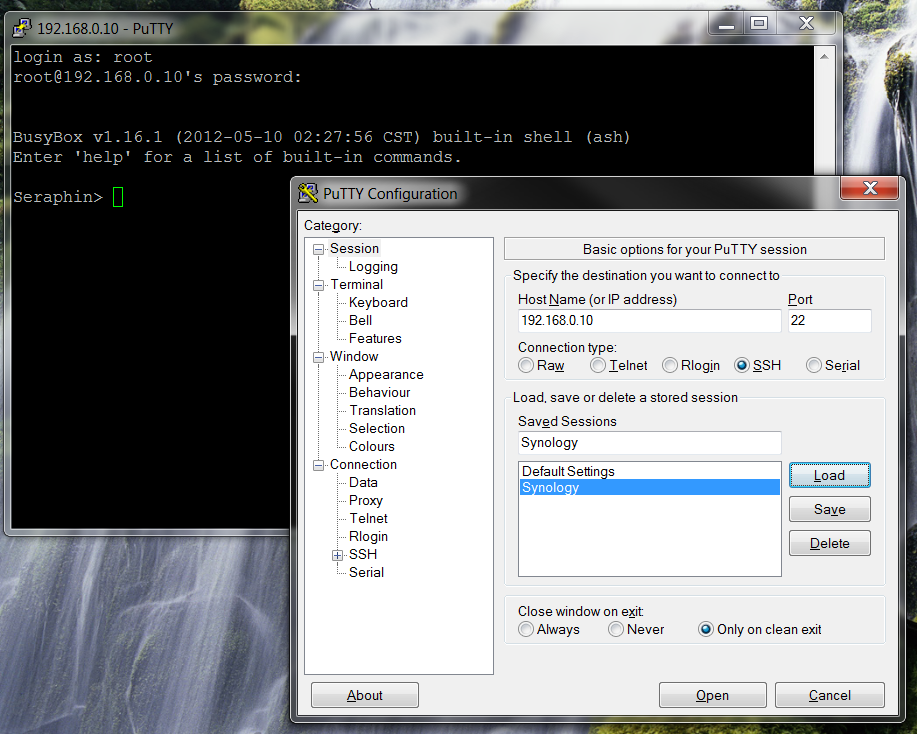Image resolution: width=917 pixels, height=734 pixels.
Task: Cancel the PuTTY Configuration dialog
Action: 829,695
